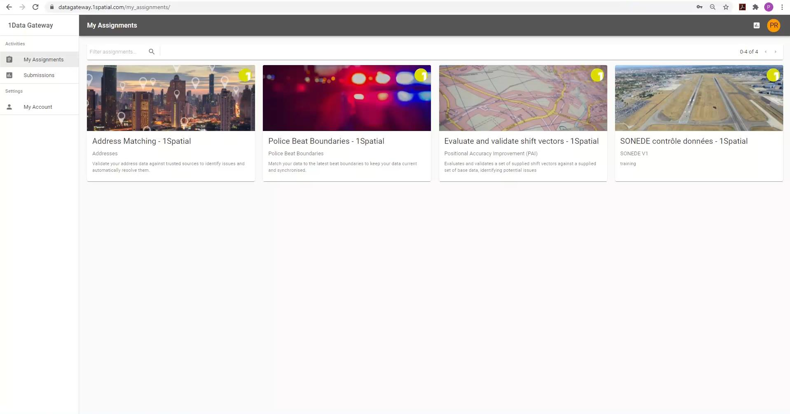Viewport: 790px width, 414px height.
Task: Click the My Assignments clipboard icon
Action: 9,59
